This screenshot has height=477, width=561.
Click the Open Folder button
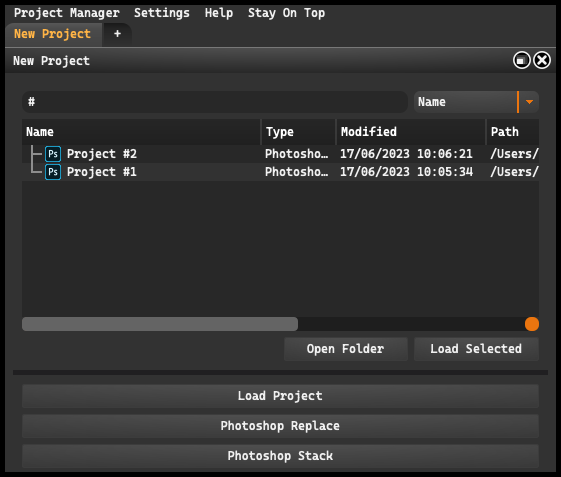pyautogui.click(x=346, y=349)
